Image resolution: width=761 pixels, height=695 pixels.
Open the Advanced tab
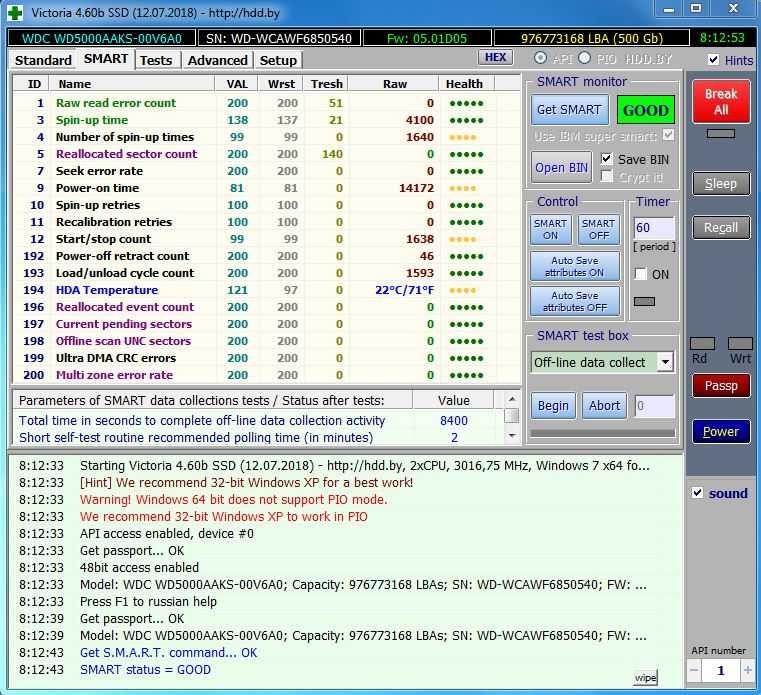click(x=217, y=60)
